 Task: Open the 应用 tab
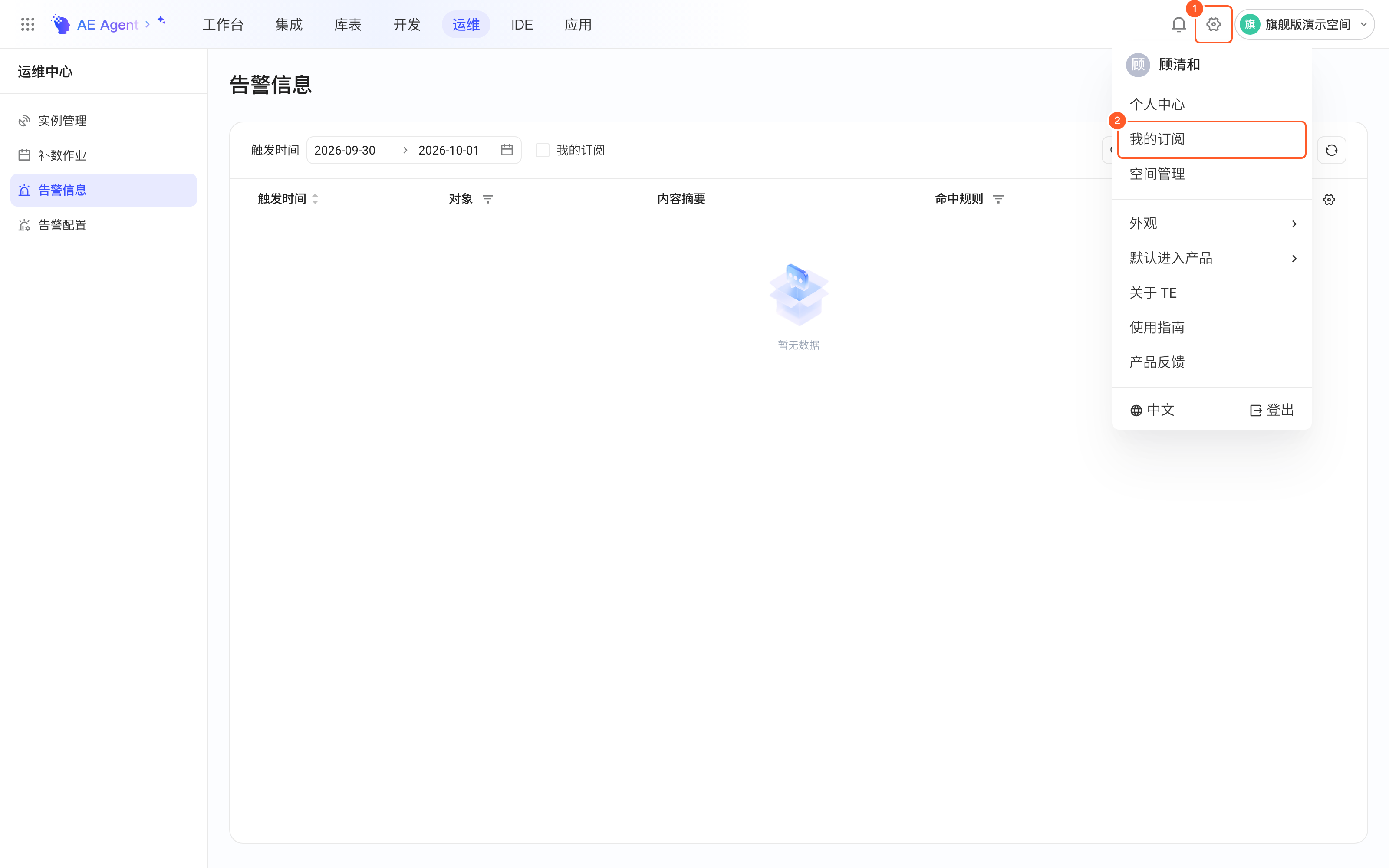pyautogui.click(x=578, y=25)
